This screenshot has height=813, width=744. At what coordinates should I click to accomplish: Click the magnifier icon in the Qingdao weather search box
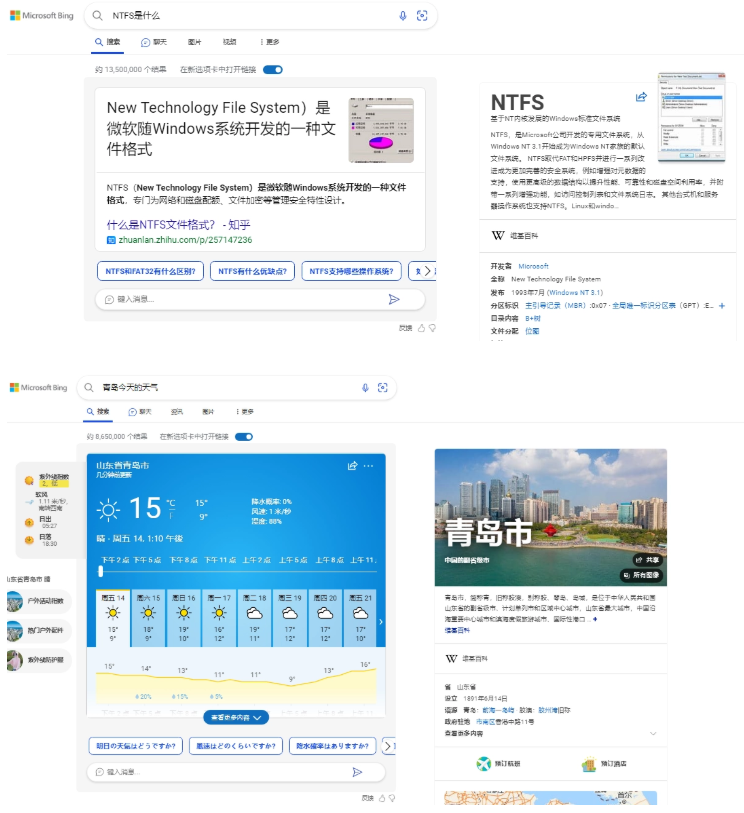(89, 387)
